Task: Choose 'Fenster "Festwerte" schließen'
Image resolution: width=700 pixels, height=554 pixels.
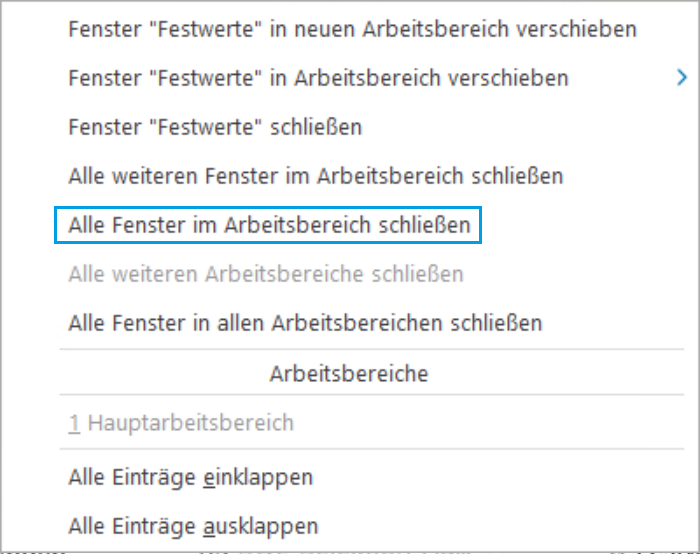Action: (215, 127)
